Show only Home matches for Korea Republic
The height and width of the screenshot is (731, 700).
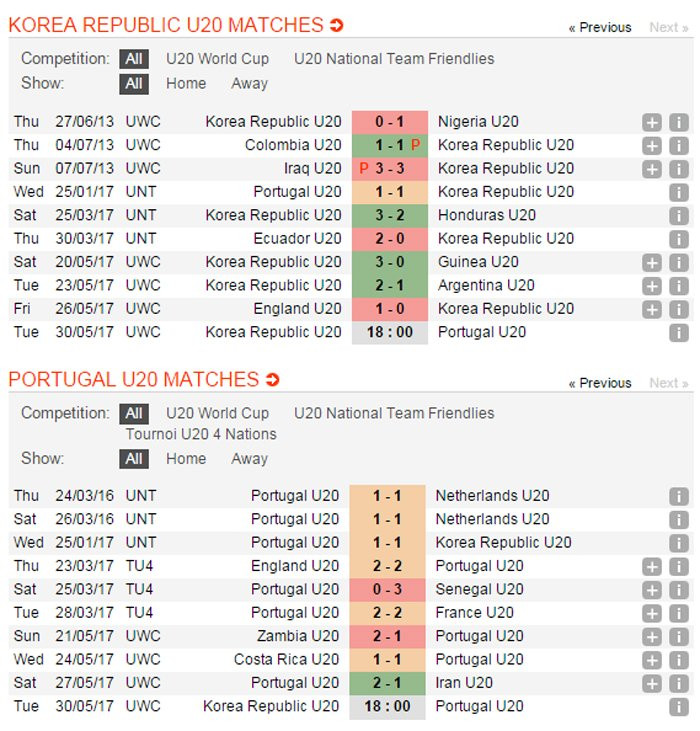pyautogui.click(x=186, y=84)
